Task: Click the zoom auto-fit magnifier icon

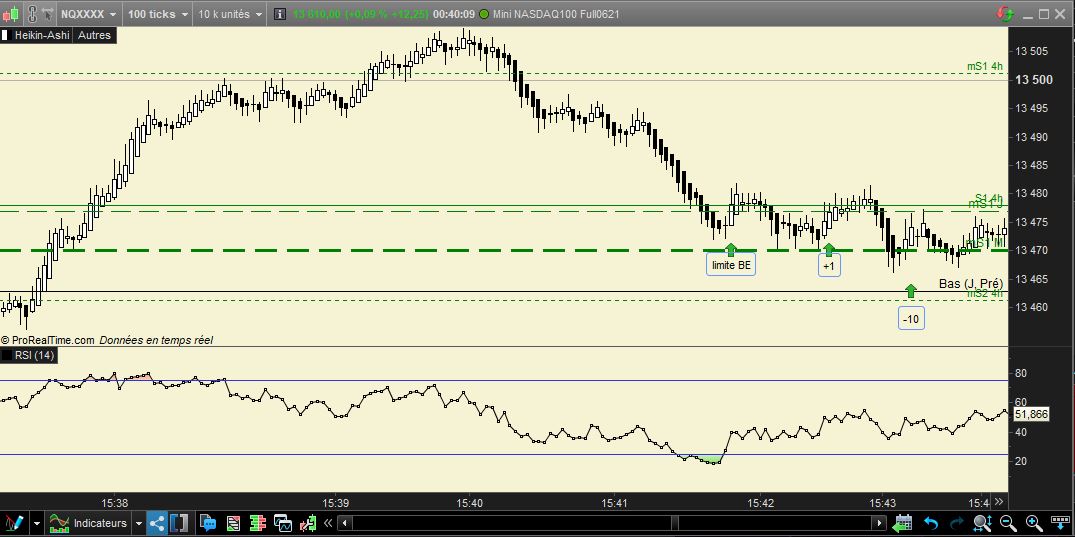Action: 982,524
